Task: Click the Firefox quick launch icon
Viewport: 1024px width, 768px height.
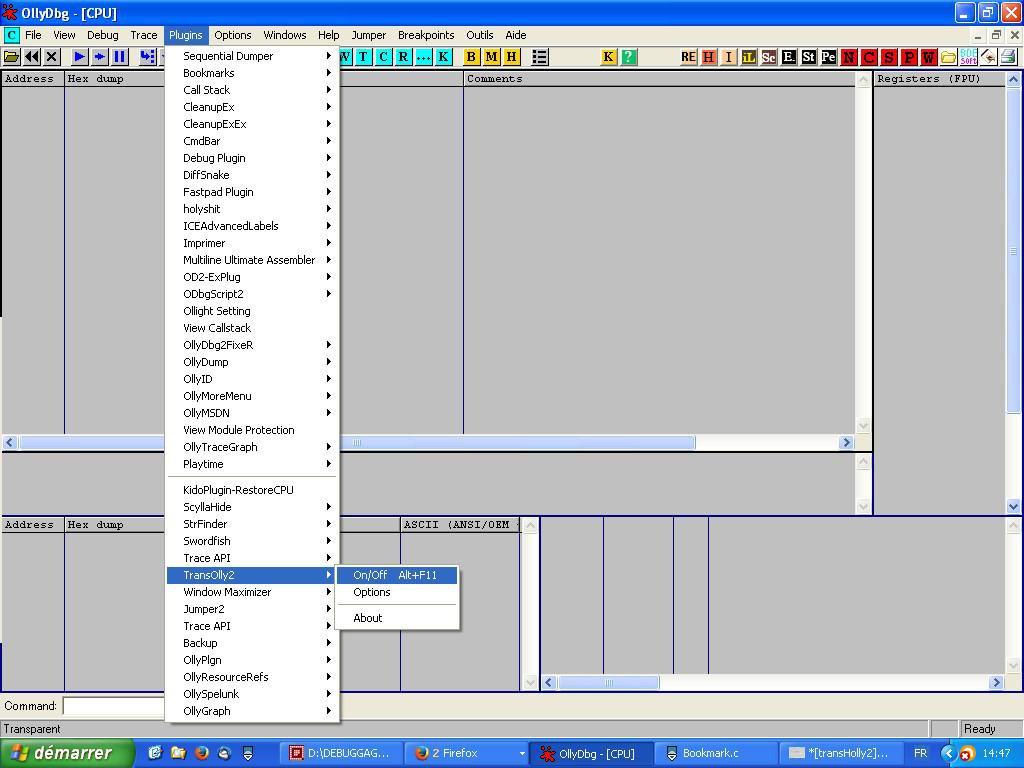Action: 202,753
